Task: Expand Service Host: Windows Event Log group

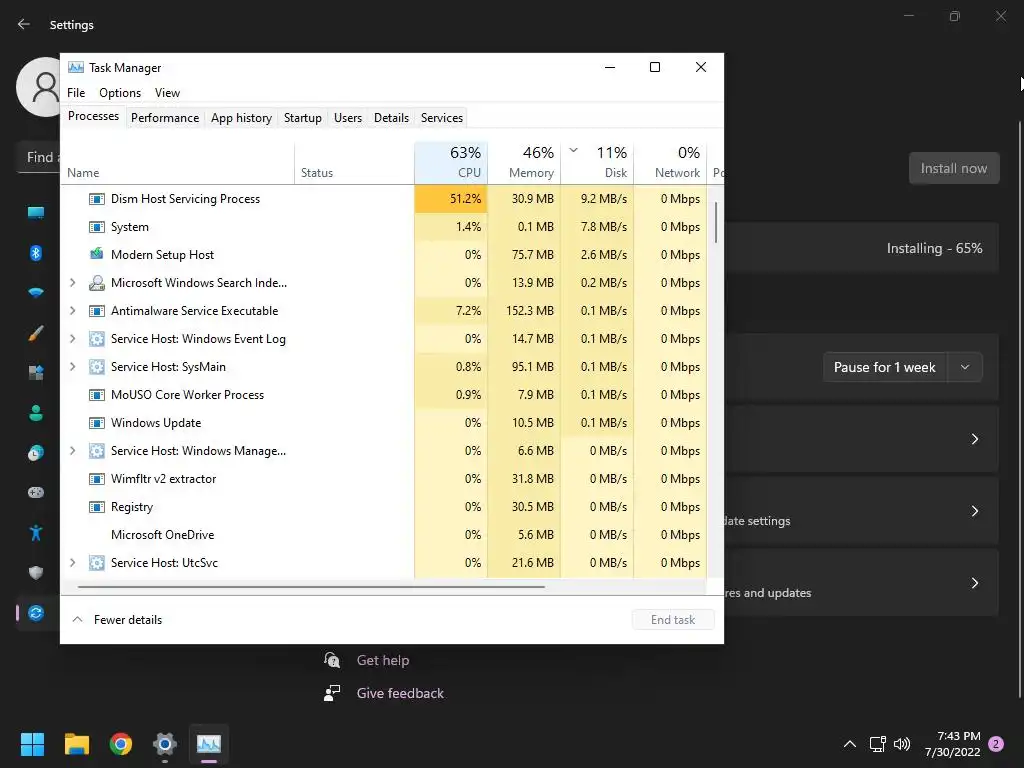Action: click(72, 339)
